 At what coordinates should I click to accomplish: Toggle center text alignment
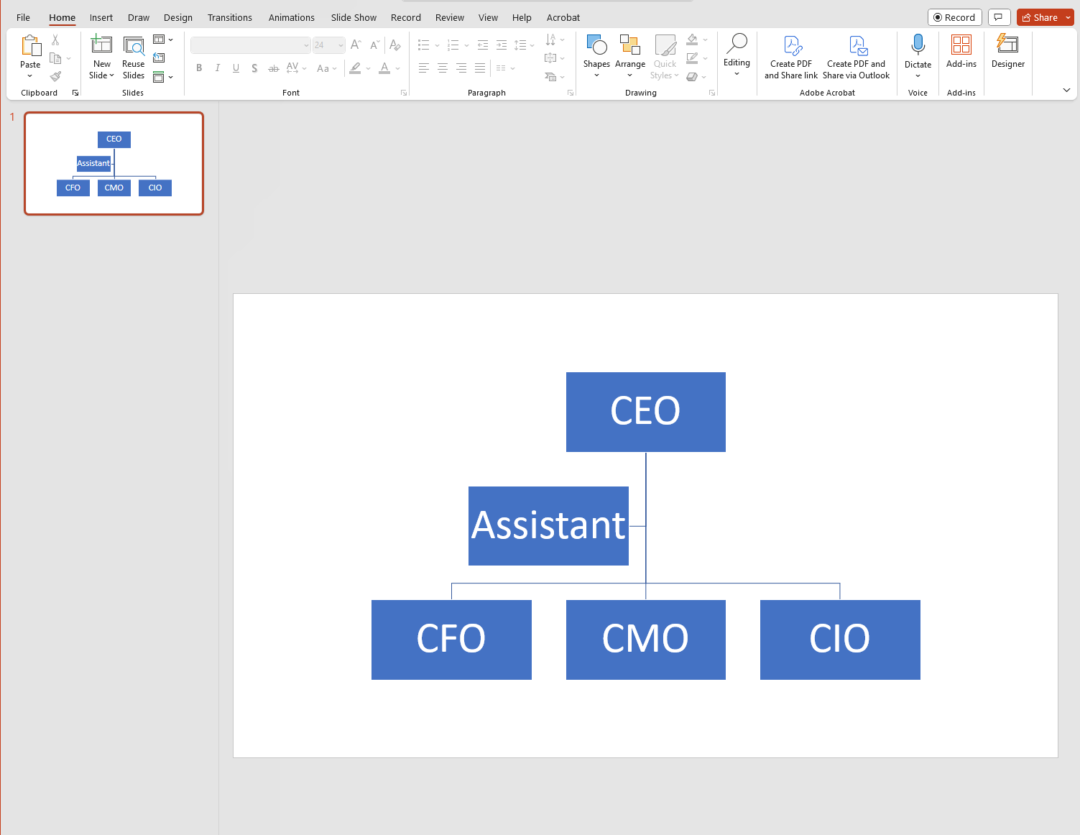pyautogui.click(x=441, y=68)
